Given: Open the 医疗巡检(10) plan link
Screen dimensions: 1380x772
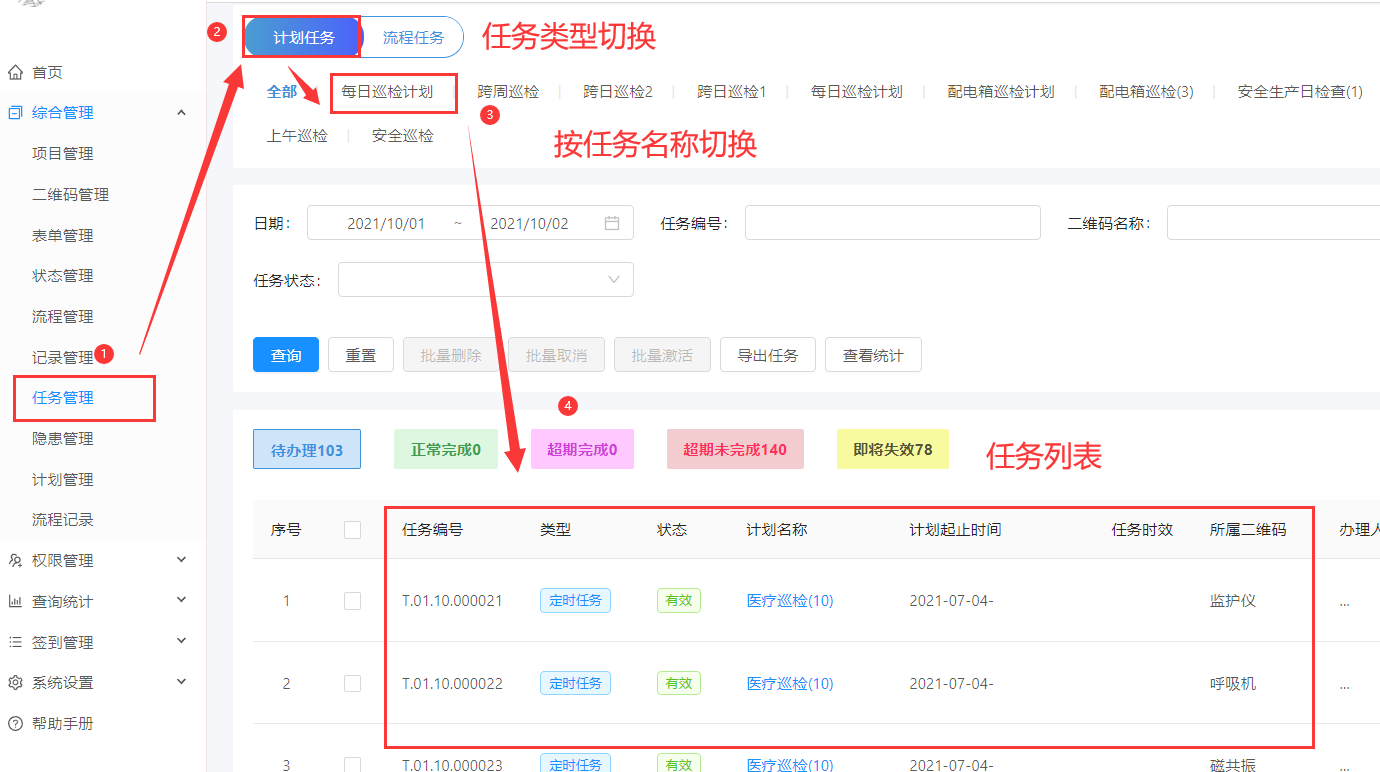Looking at the screenshot, I should (x=789, y=600).
